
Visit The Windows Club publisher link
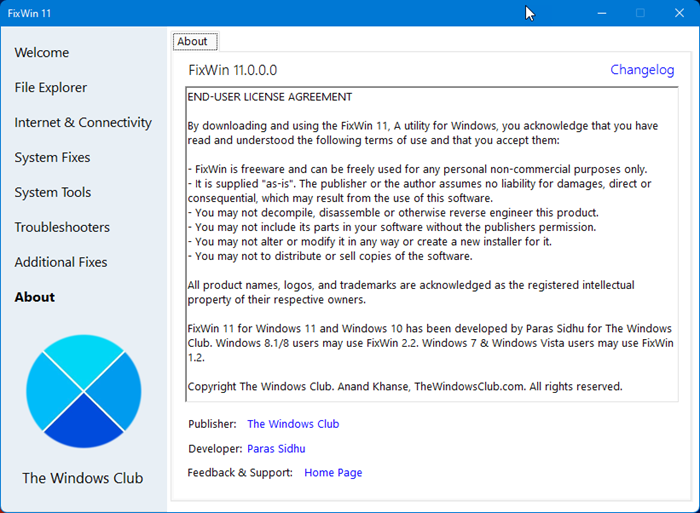(293, 424)
